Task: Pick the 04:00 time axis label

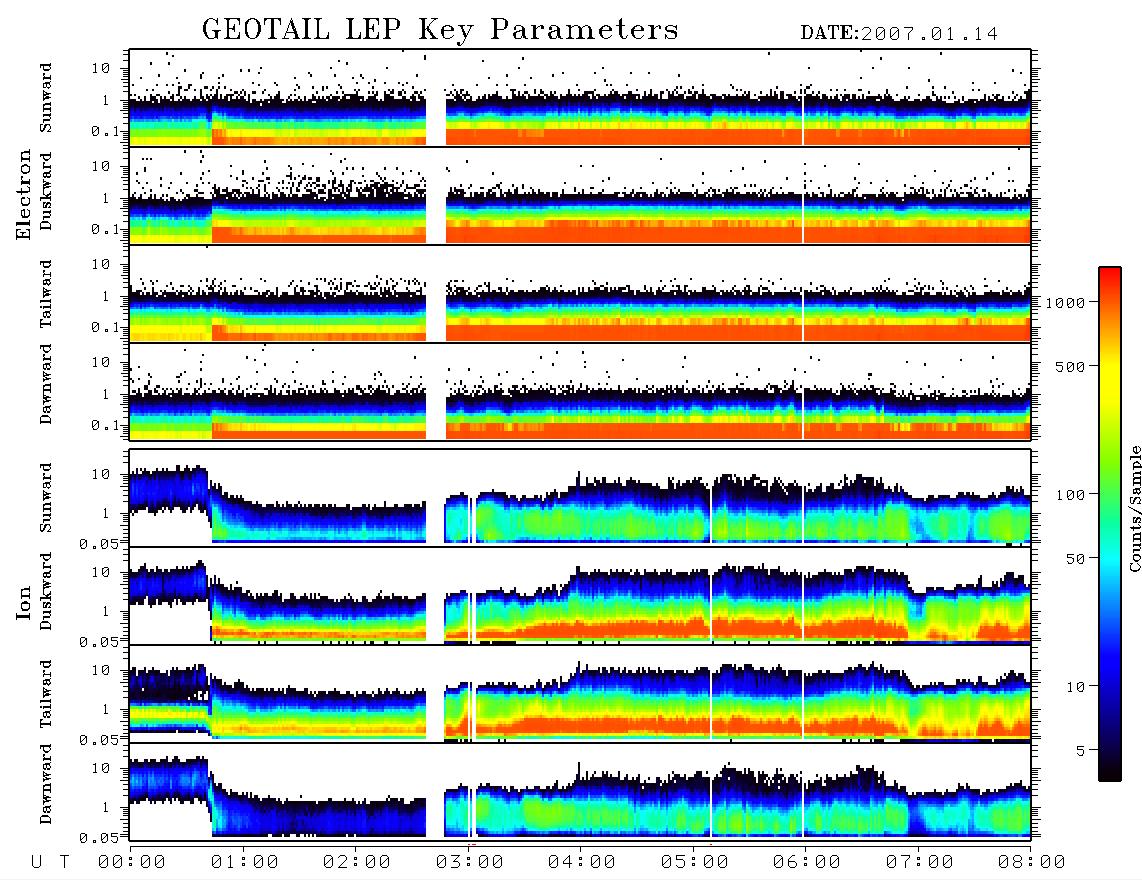Action: (581, 862)
